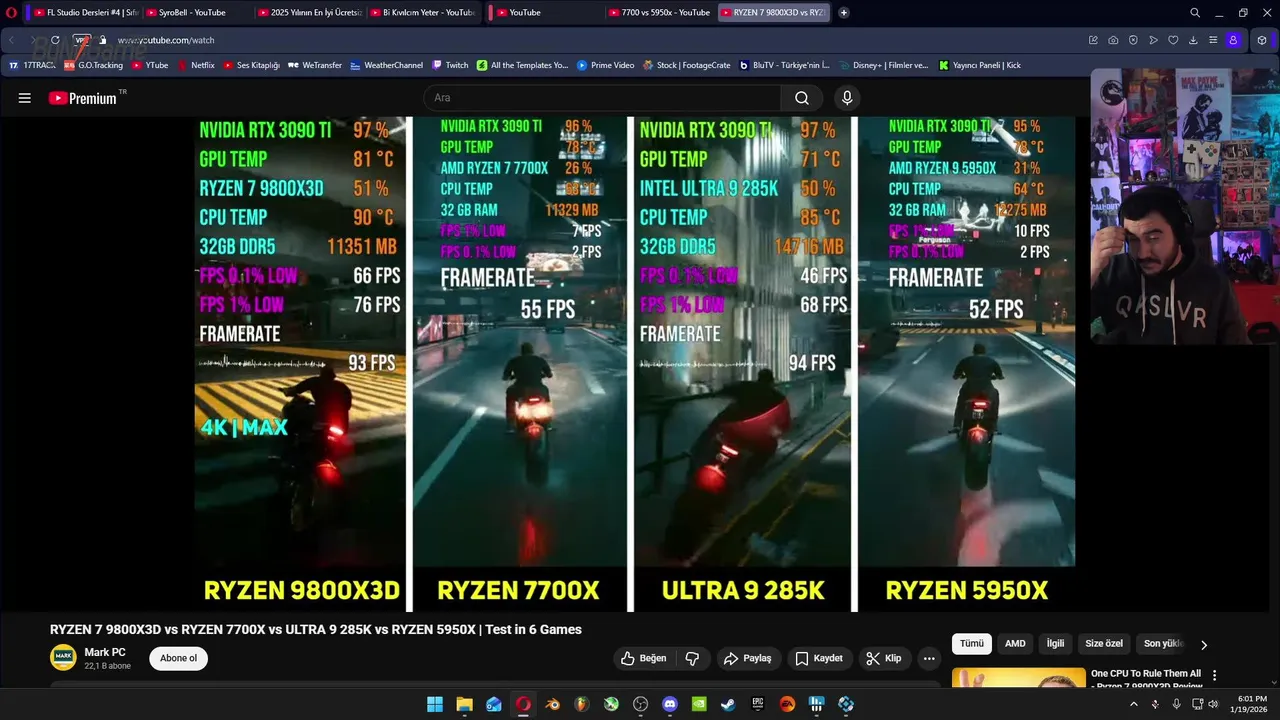Screen dimensions: 1280x720
Task: Open Opera easy setup menu icon
Action: tap(1213, 40)
